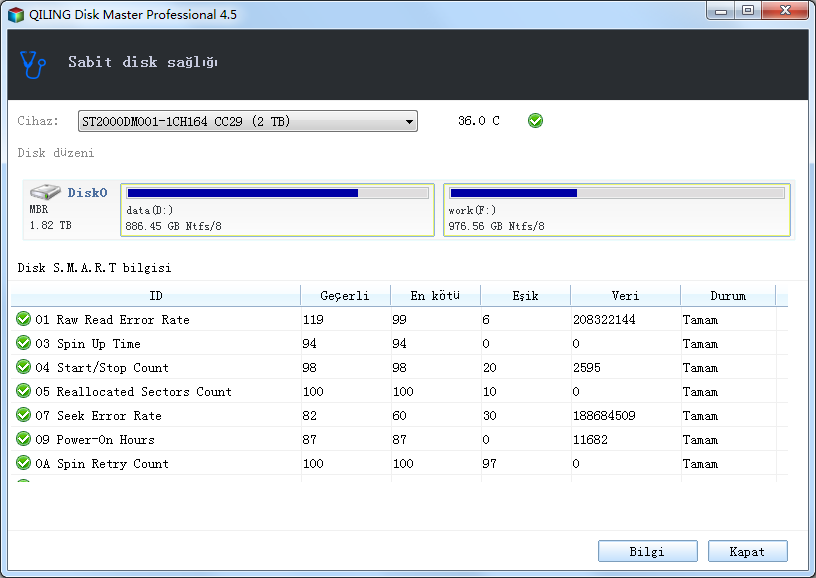Viewport: 816px width, 578px height.
Task: Sort by the Veri column header
Action: pyautogui.click(x=626, y=296)
